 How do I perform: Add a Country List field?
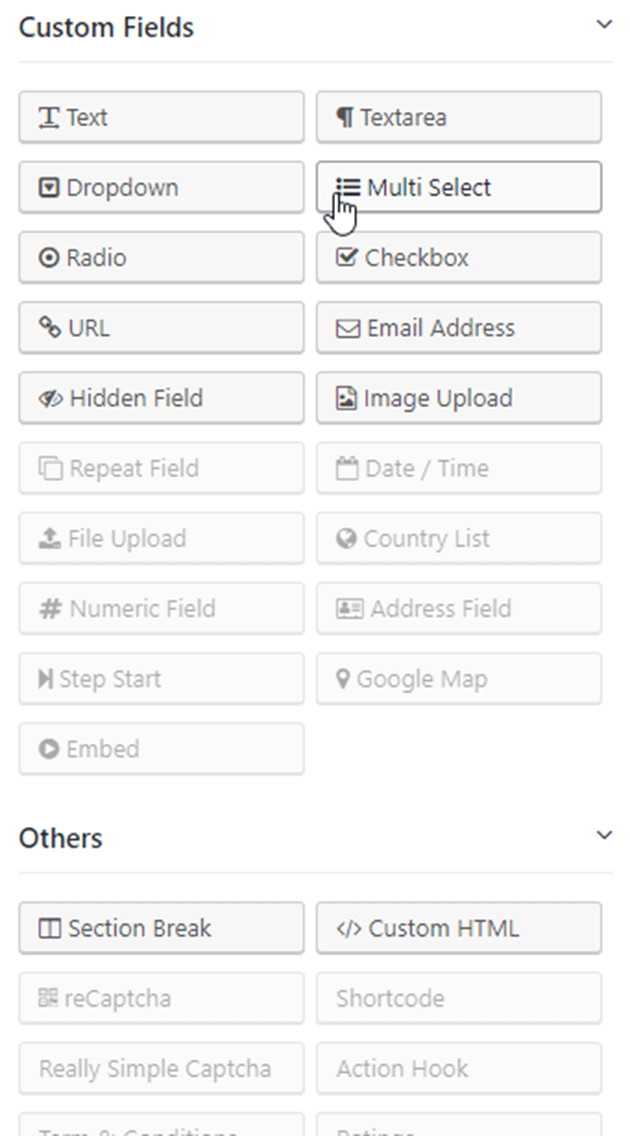[459, 539]
